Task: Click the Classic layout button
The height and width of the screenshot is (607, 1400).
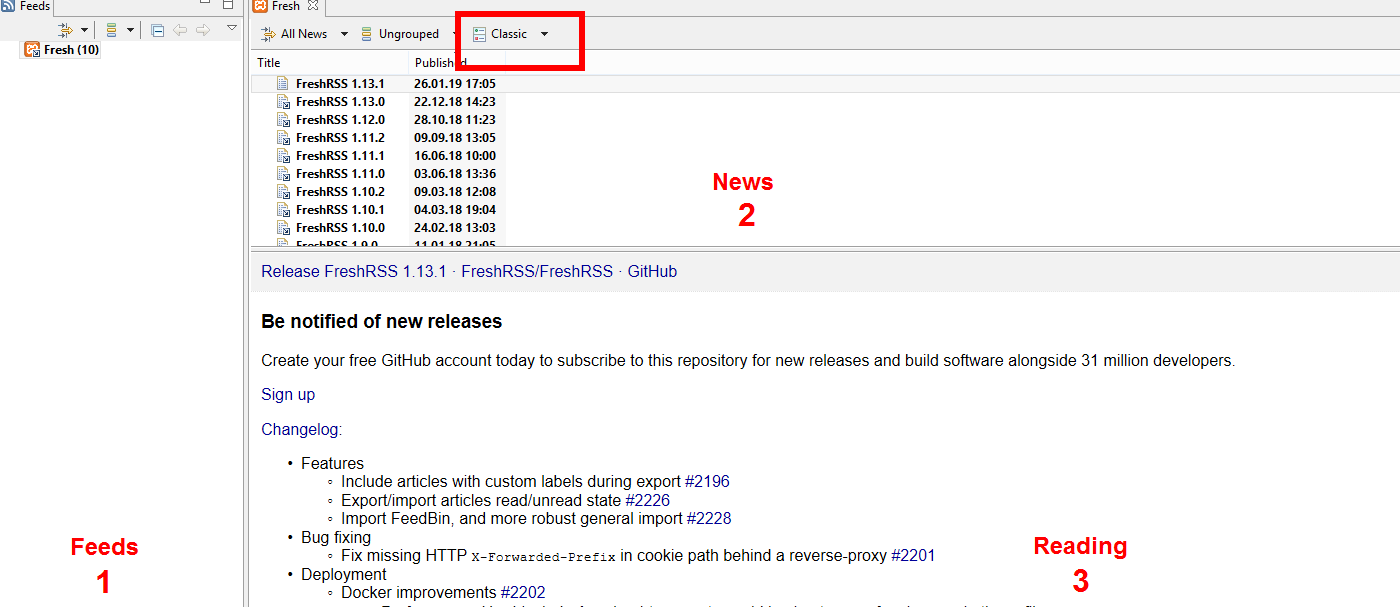Action: coord(500,34)
